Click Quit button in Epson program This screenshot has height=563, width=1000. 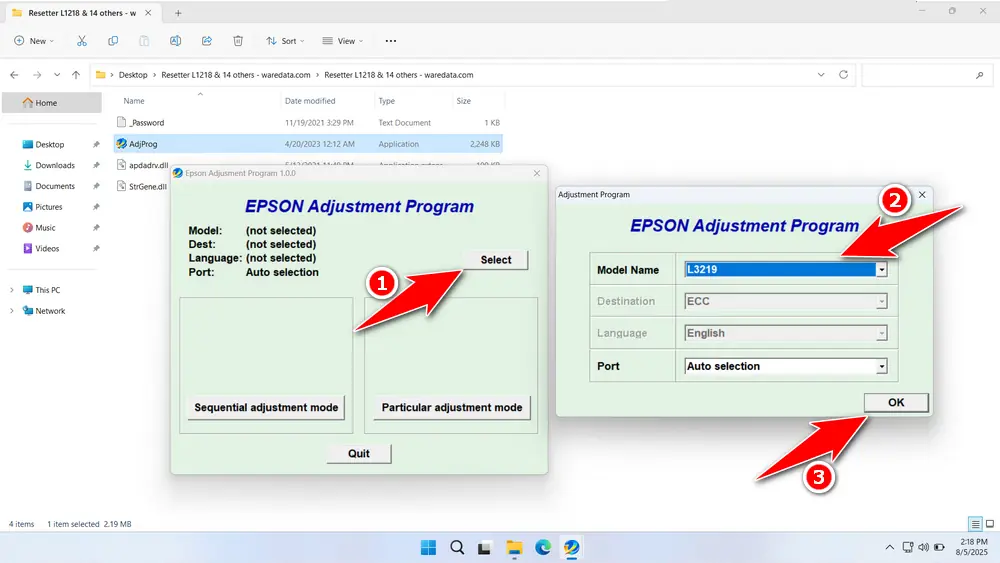(x=358, y=453)
